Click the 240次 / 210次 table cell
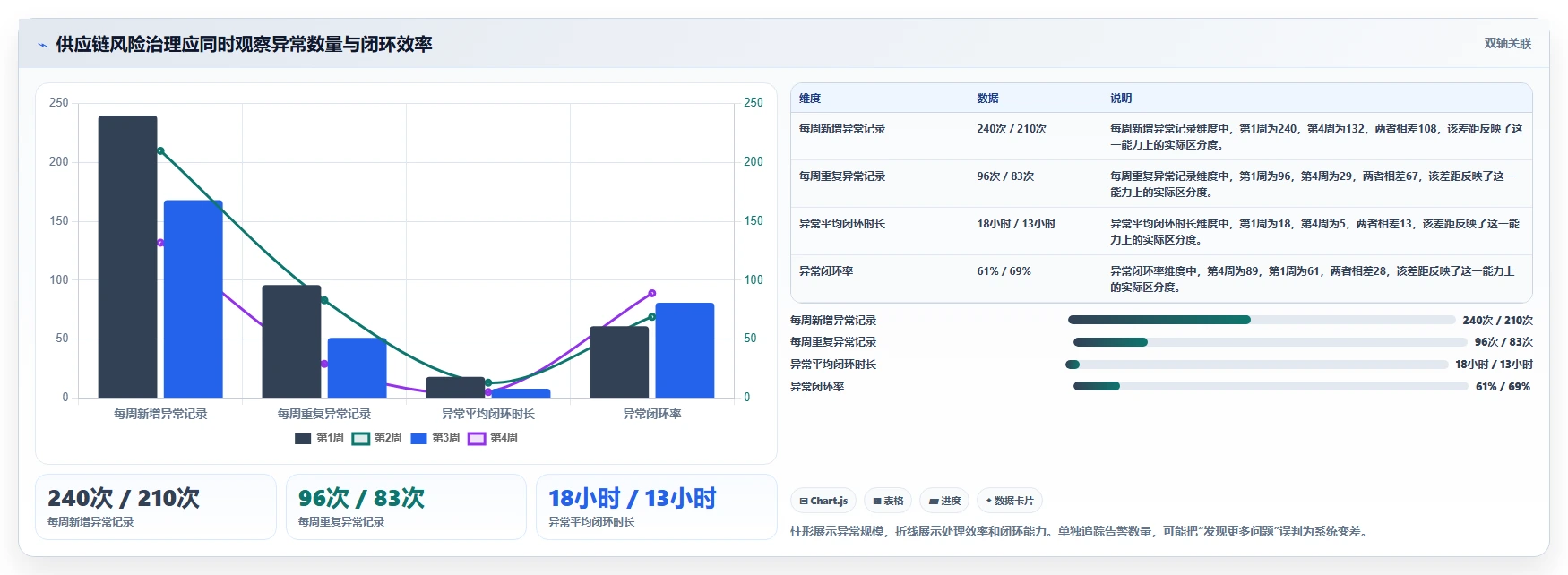This screenshot has width=1568, height=575. 1012,129
